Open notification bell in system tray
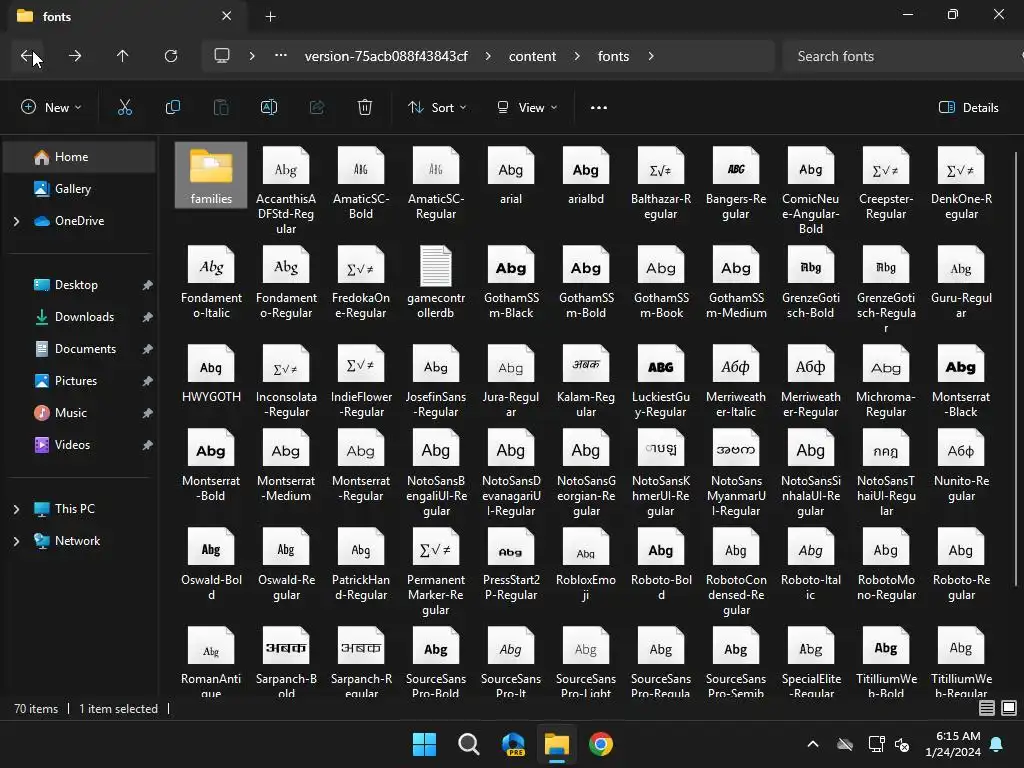The width and height of the screenshot is (1024, 768). point(997,744)
